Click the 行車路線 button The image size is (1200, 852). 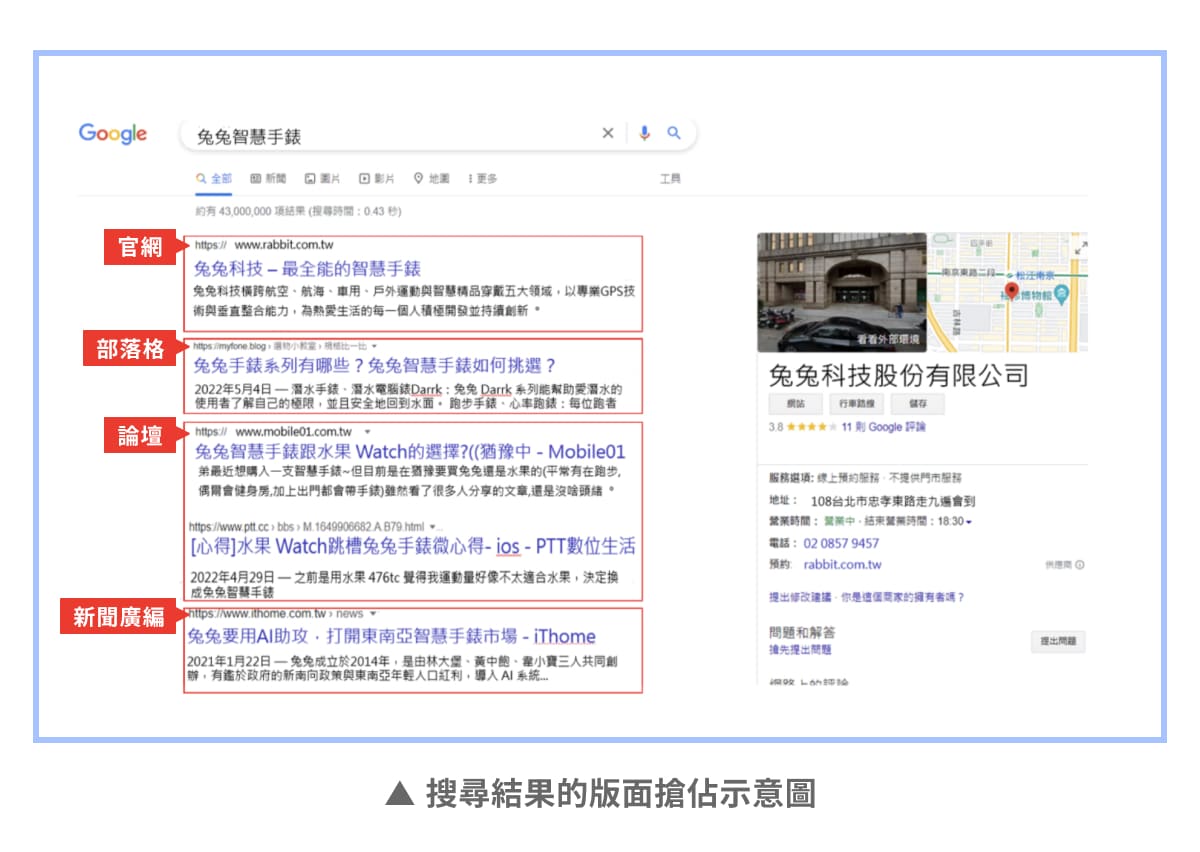click(856, 404)
